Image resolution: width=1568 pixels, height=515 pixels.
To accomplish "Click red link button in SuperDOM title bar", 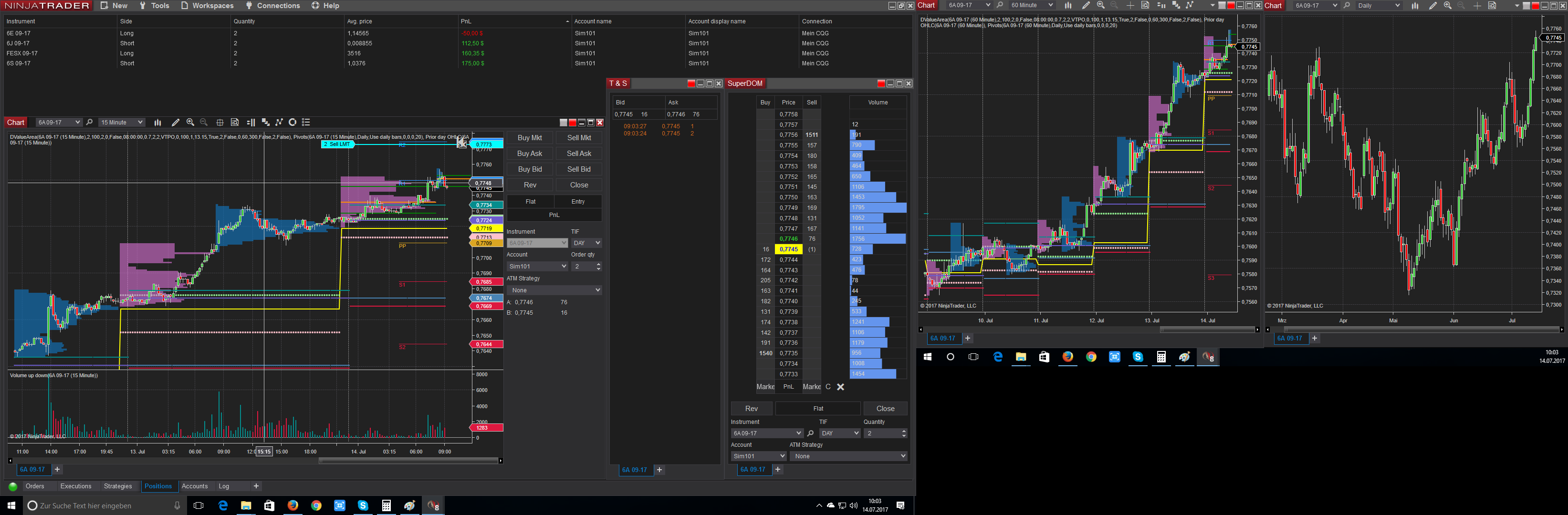I will [x=881, y=83].
